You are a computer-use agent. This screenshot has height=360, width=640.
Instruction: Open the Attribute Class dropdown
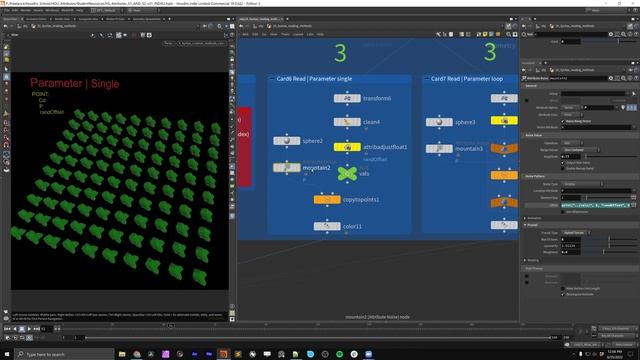coord(571,115)
